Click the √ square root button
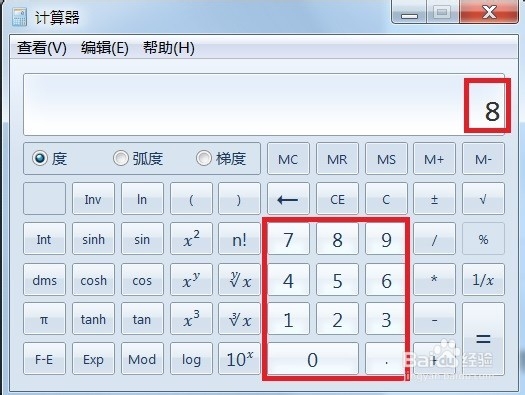This screenshot has width=525, height=395. [x=483, y=199]
